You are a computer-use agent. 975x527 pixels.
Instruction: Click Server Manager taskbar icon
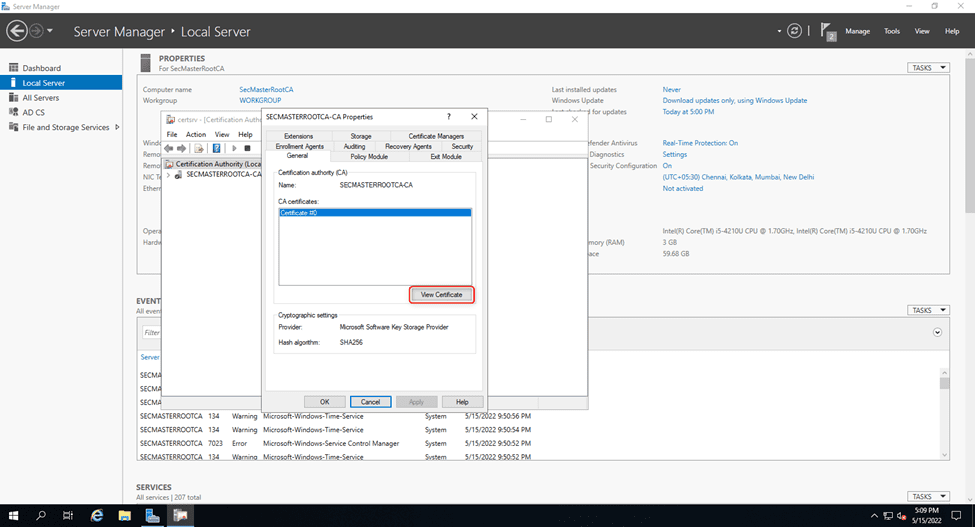click(152, 516)
